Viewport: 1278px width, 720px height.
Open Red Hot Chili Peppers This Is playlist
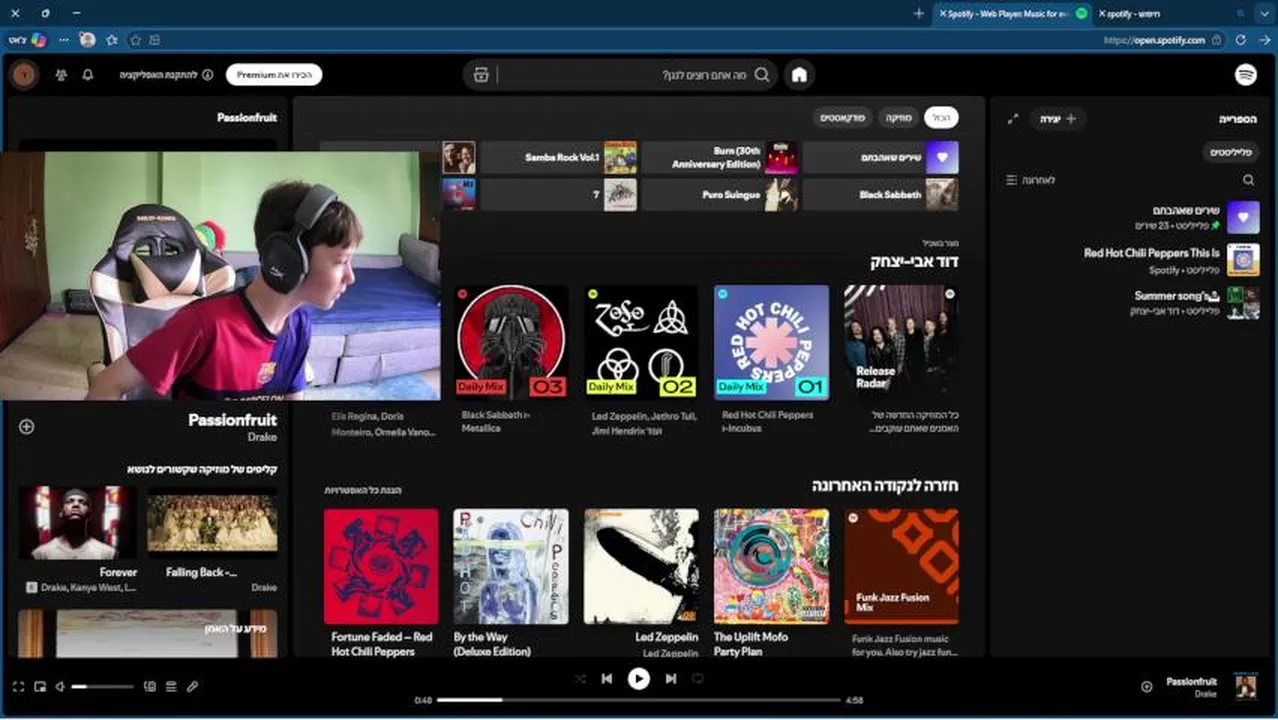[1132, 260]
